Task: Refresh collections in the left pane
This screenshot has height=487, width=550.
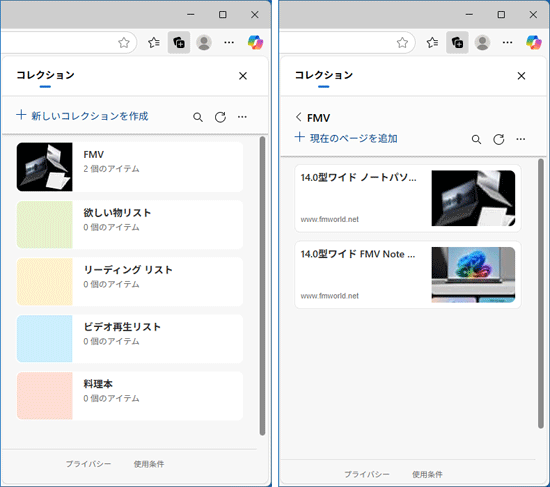Action: 220,117
